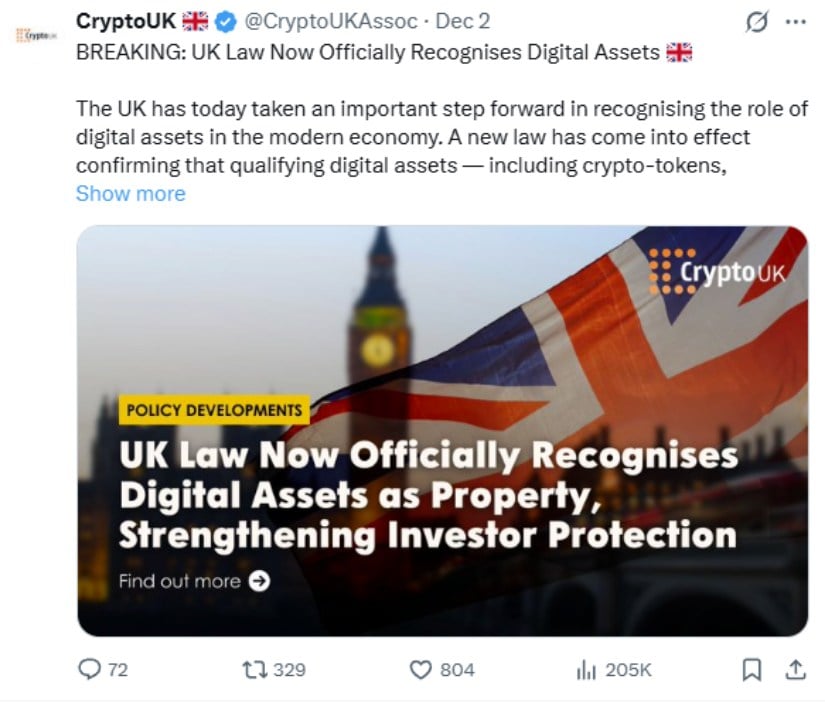The image size is (825, 703).
Task: Like the tweet with heart icon
Action: (x=421, y=669)
